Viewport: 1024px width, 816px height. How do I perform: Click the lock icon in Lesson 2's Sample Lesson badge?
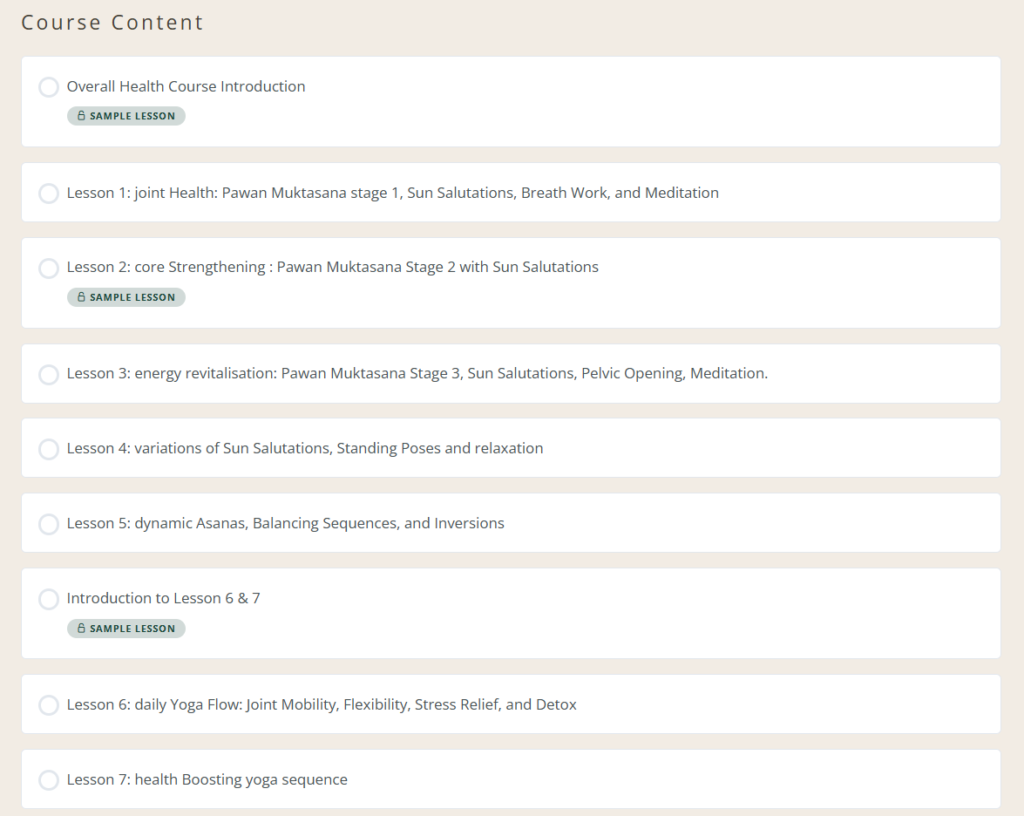(x=81, y=297)
